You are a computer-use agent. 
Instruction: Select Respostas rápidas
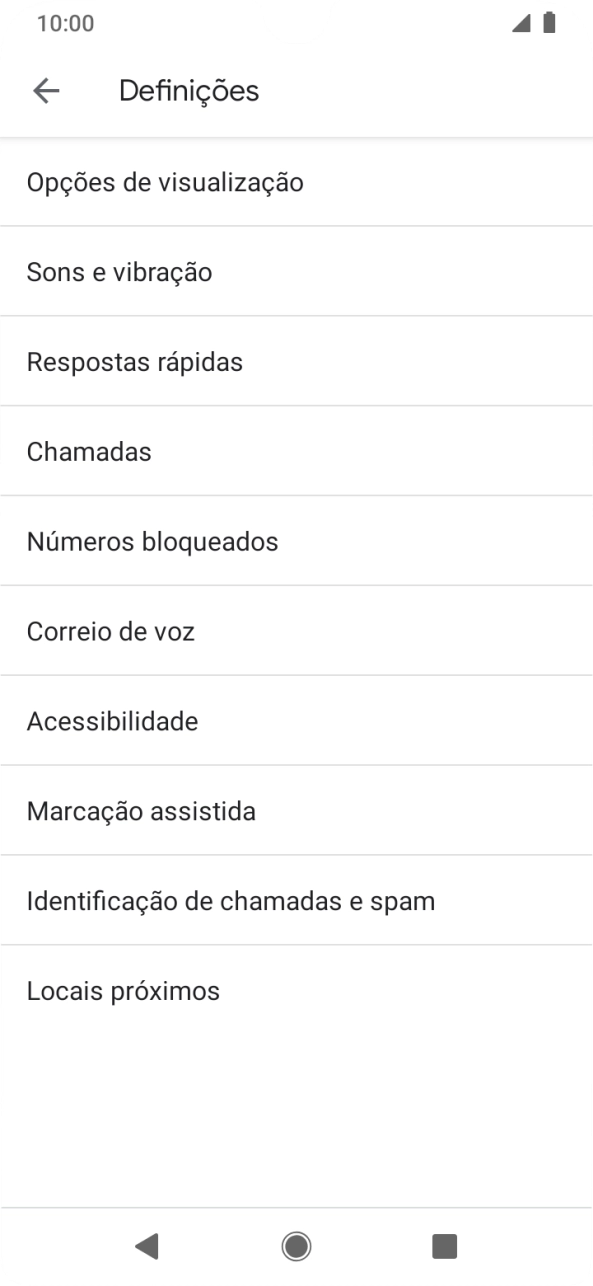[x=134, y=362]
